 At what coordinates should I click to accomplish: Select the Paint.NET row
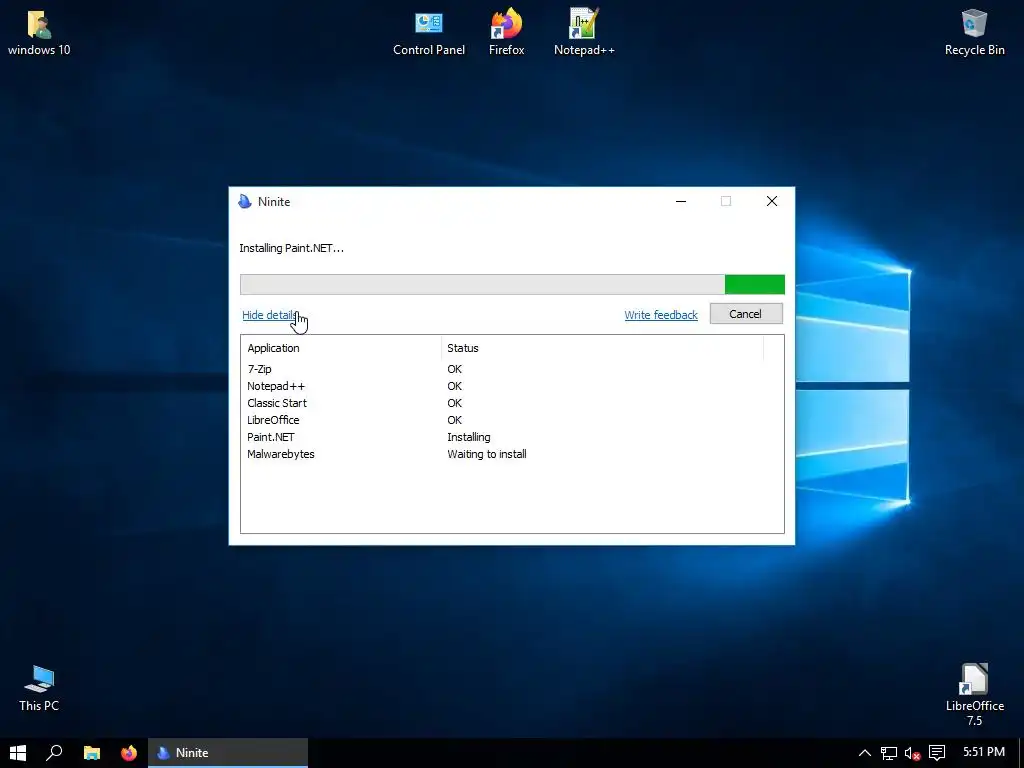tap(512, 437)
